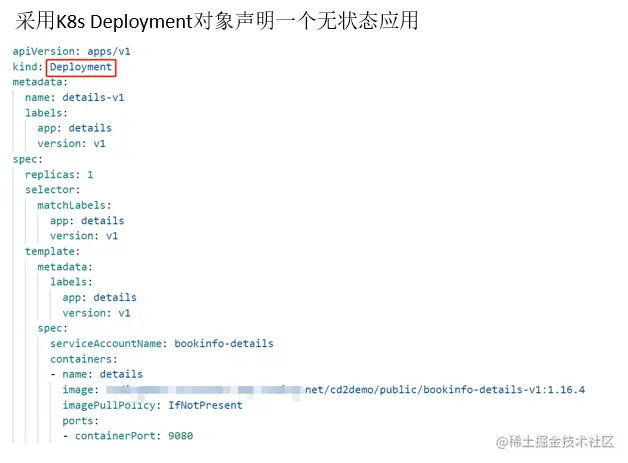Select the 'ports:' key
The image size is (628, 463).
tap(81, 421)
